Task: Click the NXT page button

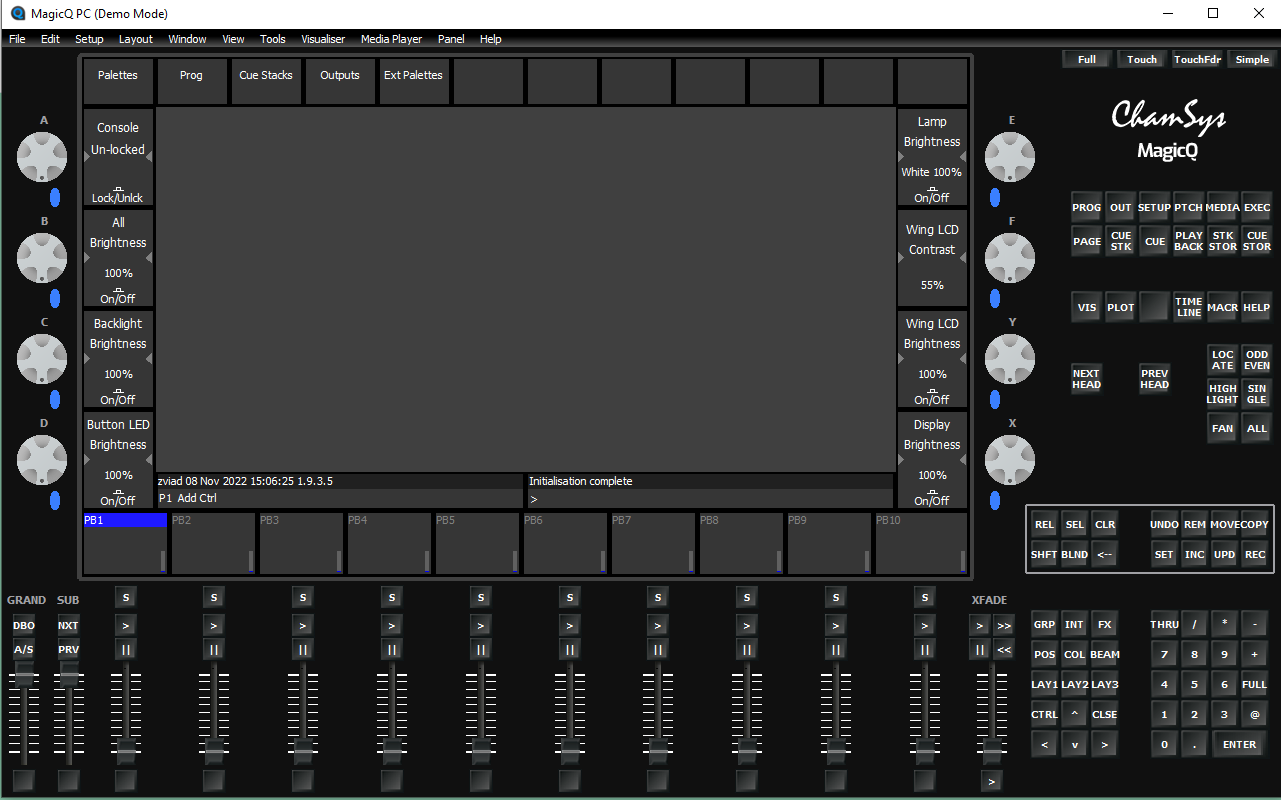Action: [68, 625]
